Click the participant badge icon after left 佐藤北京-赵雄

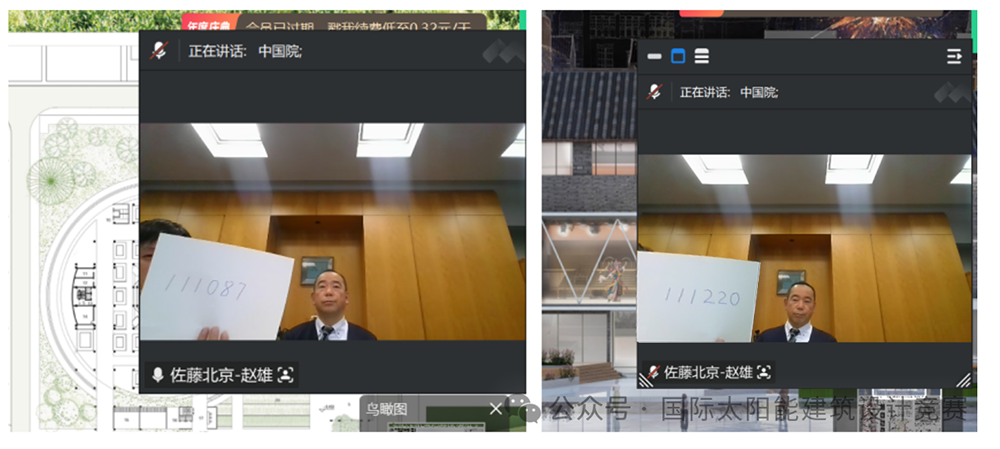(x=287, y=375)
